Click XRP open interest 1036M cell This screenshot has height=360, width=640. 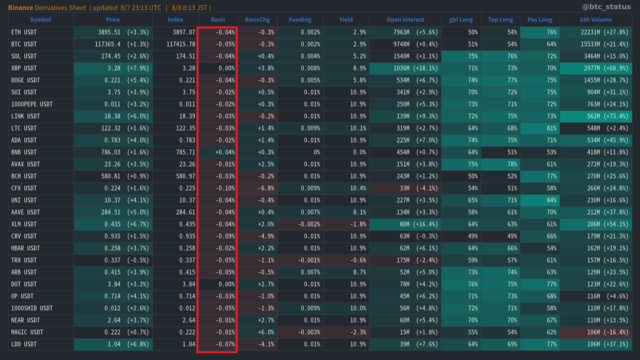coord(405,68)
